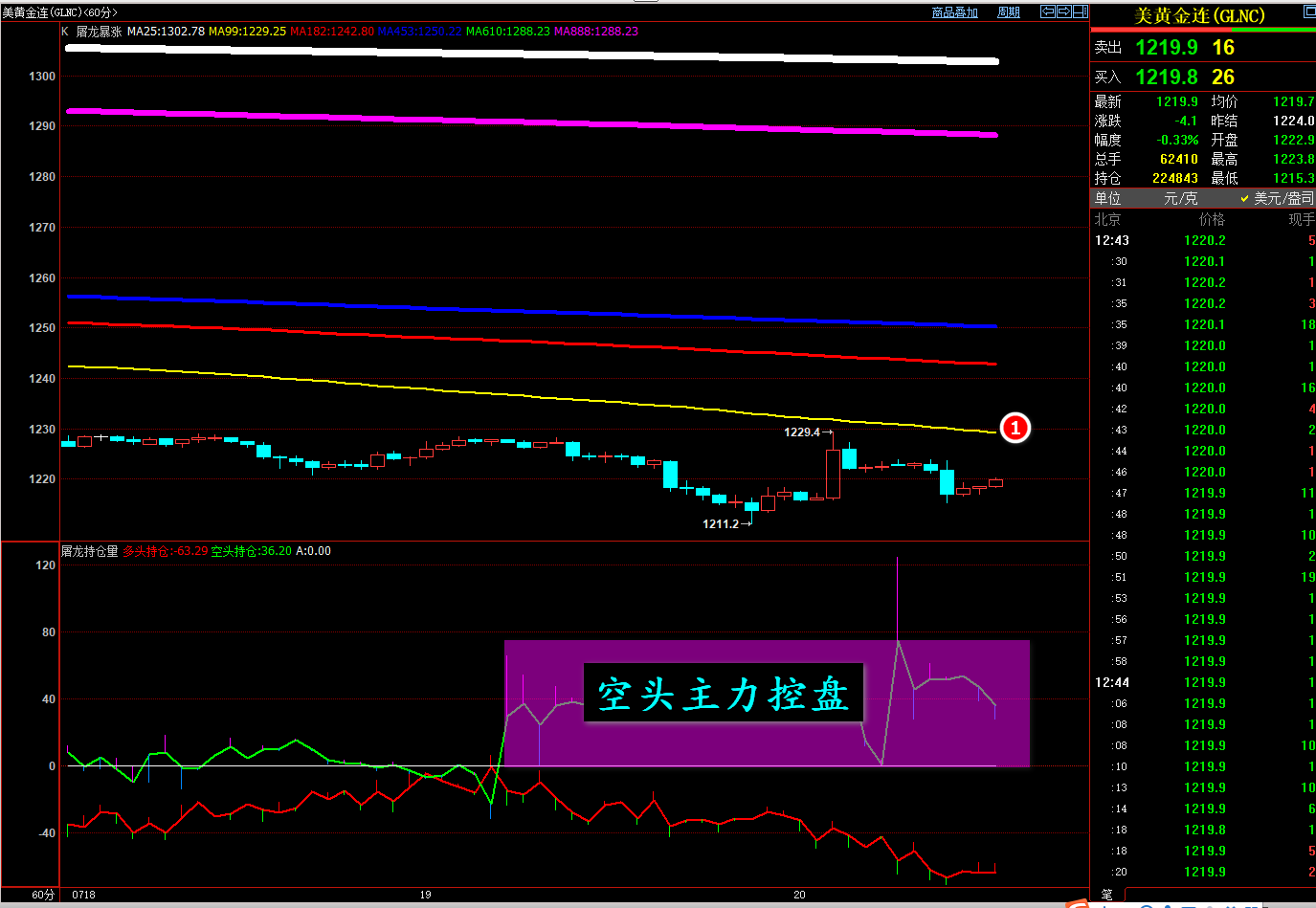Toggle the split panel layout icon
1316x908 pixels.
point(1081,11)
